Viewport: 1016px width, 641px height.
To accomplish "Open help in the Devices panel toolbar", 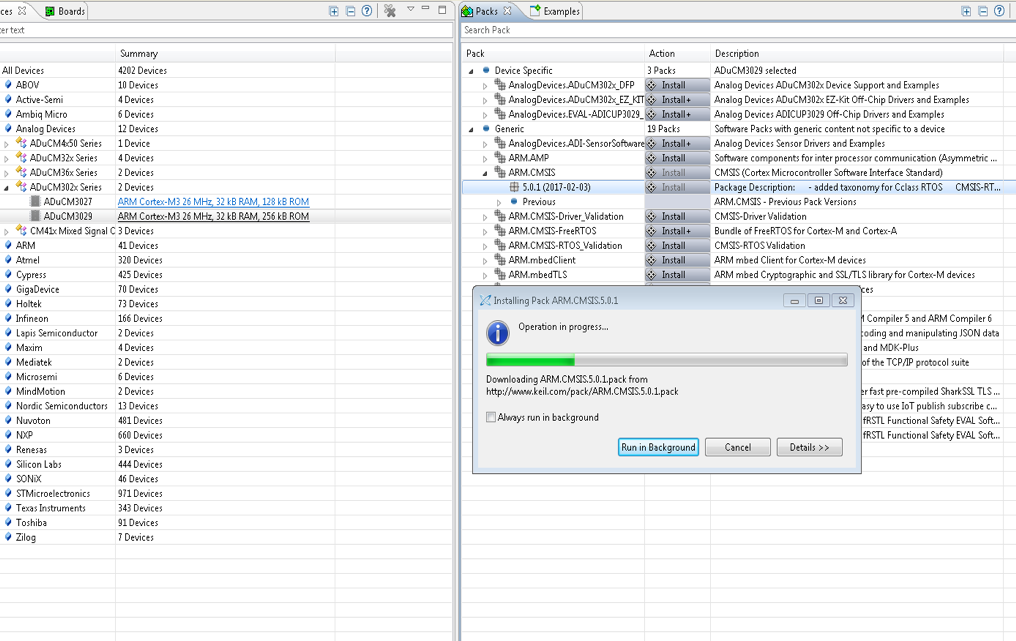I will (367, 11).
